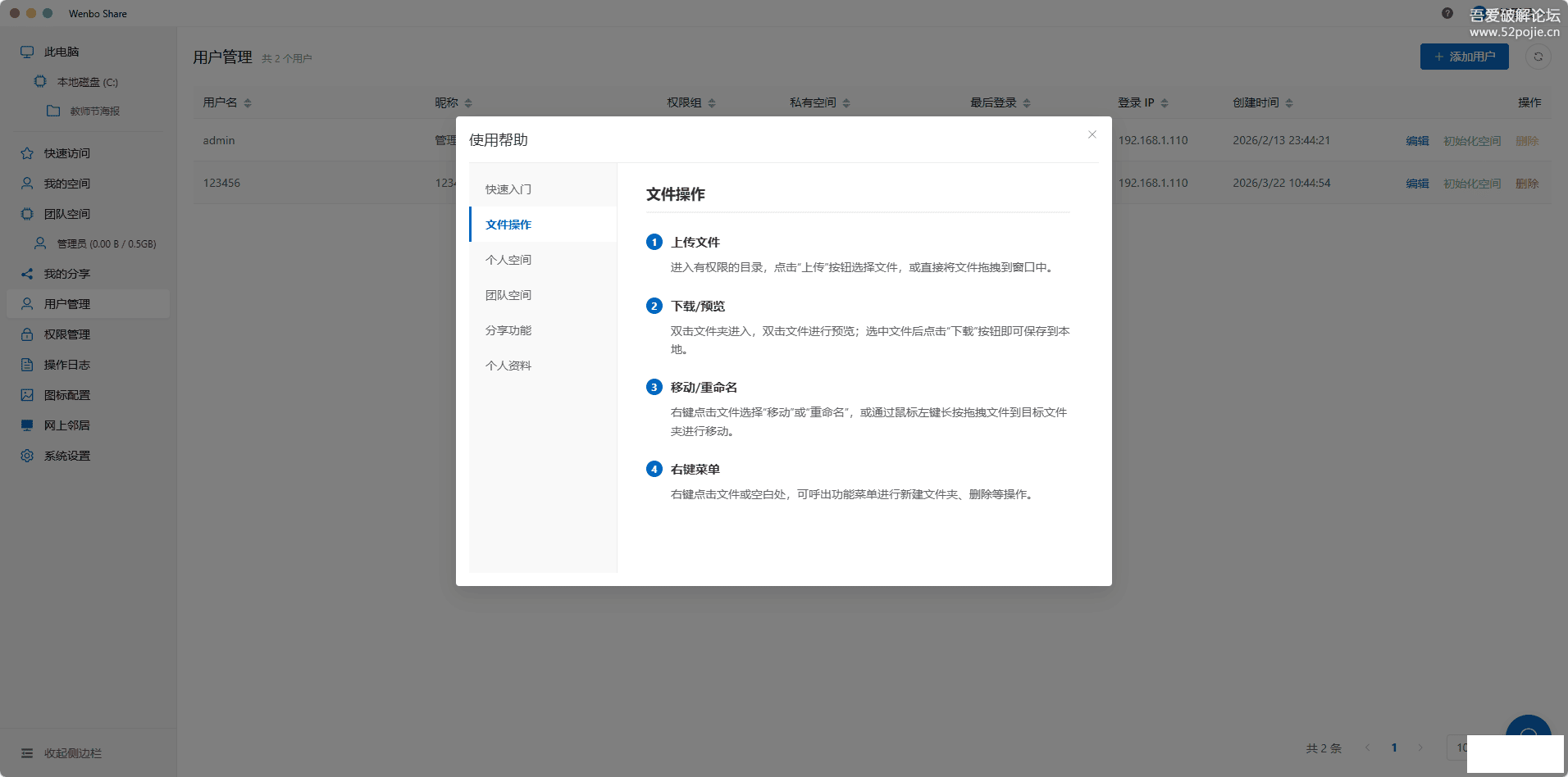Sort users by 创建时间 column
The image size is (1568, 777).
(1289, 103)
